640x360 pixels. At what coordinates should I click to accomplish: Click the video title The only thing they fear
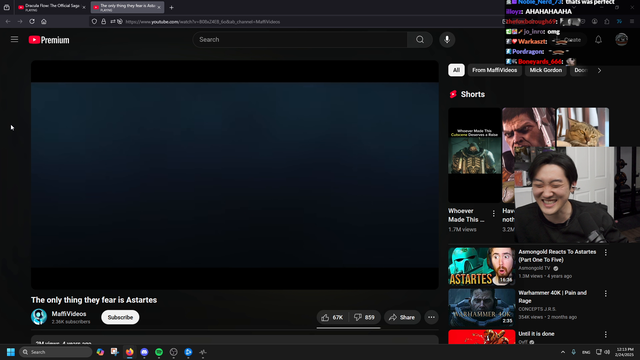coord(94,300)
